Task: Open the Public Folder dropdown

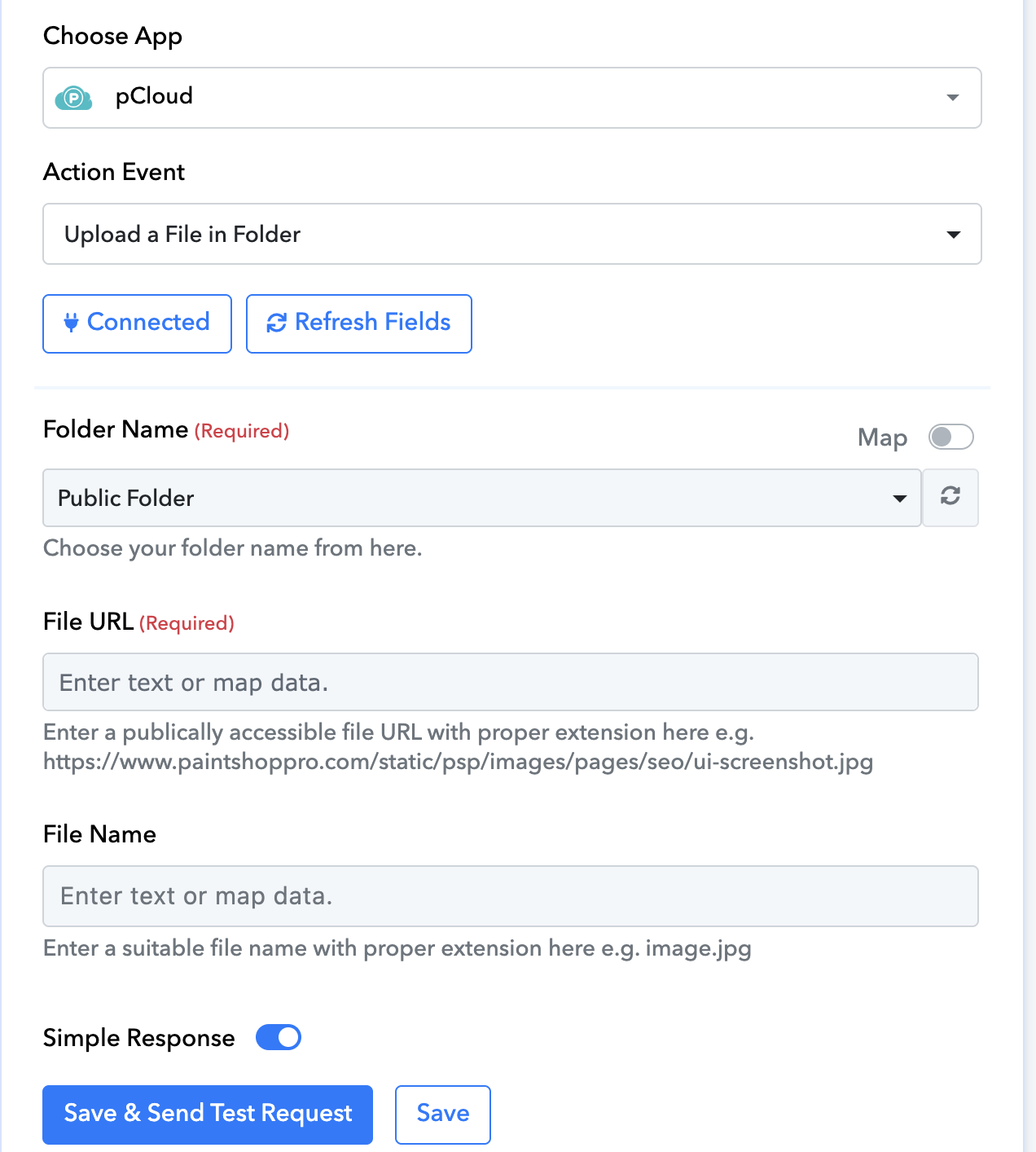Action: 482,498
